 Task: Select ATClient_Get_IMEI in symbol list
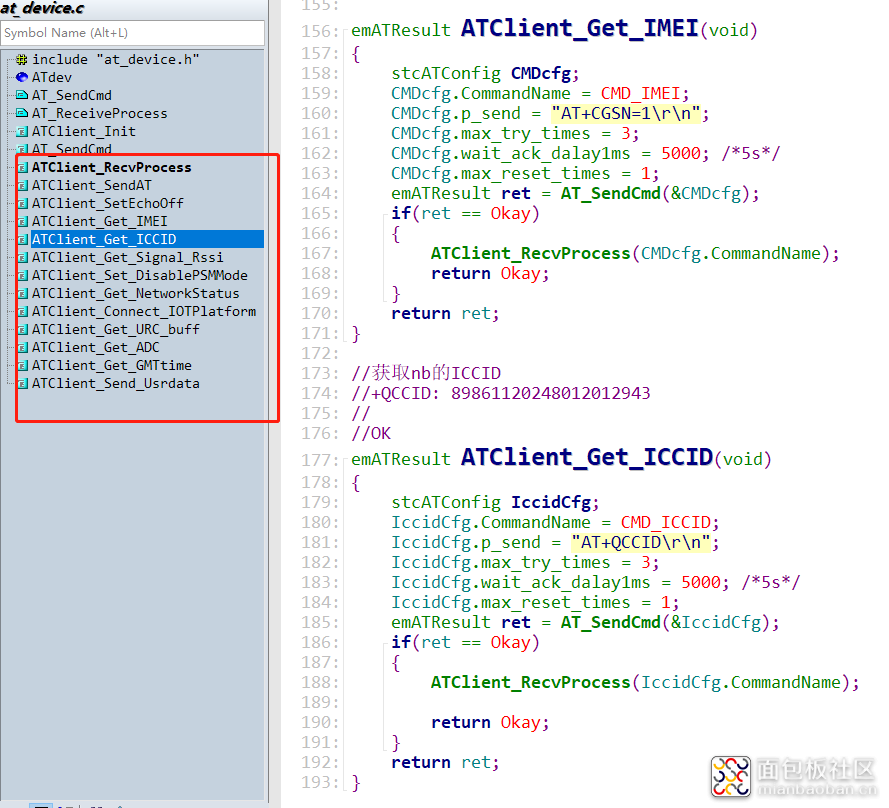(99, 221)
